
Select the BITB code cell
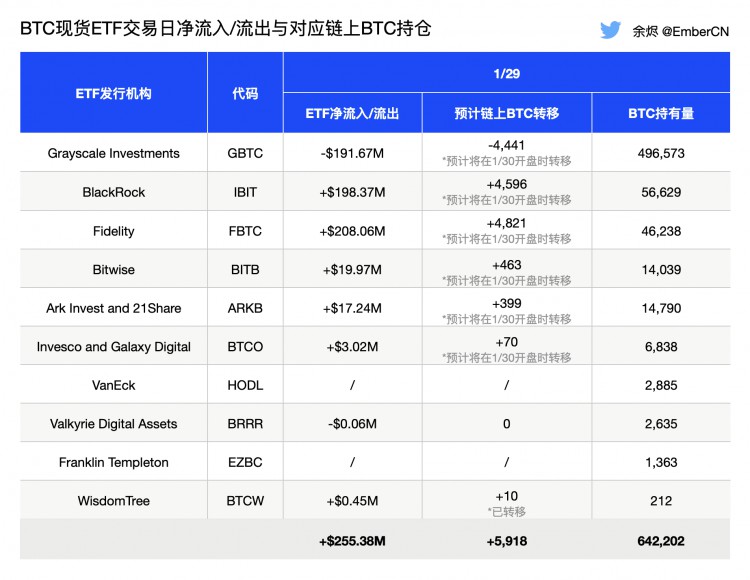click(245, 270)
